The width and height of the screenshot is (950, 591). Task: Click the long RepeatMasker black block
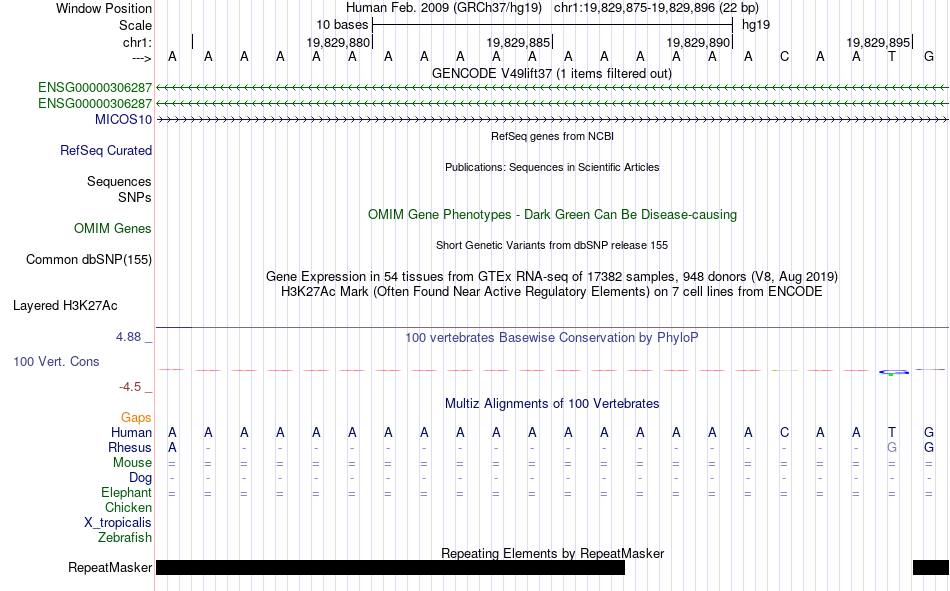click(390, 567)
